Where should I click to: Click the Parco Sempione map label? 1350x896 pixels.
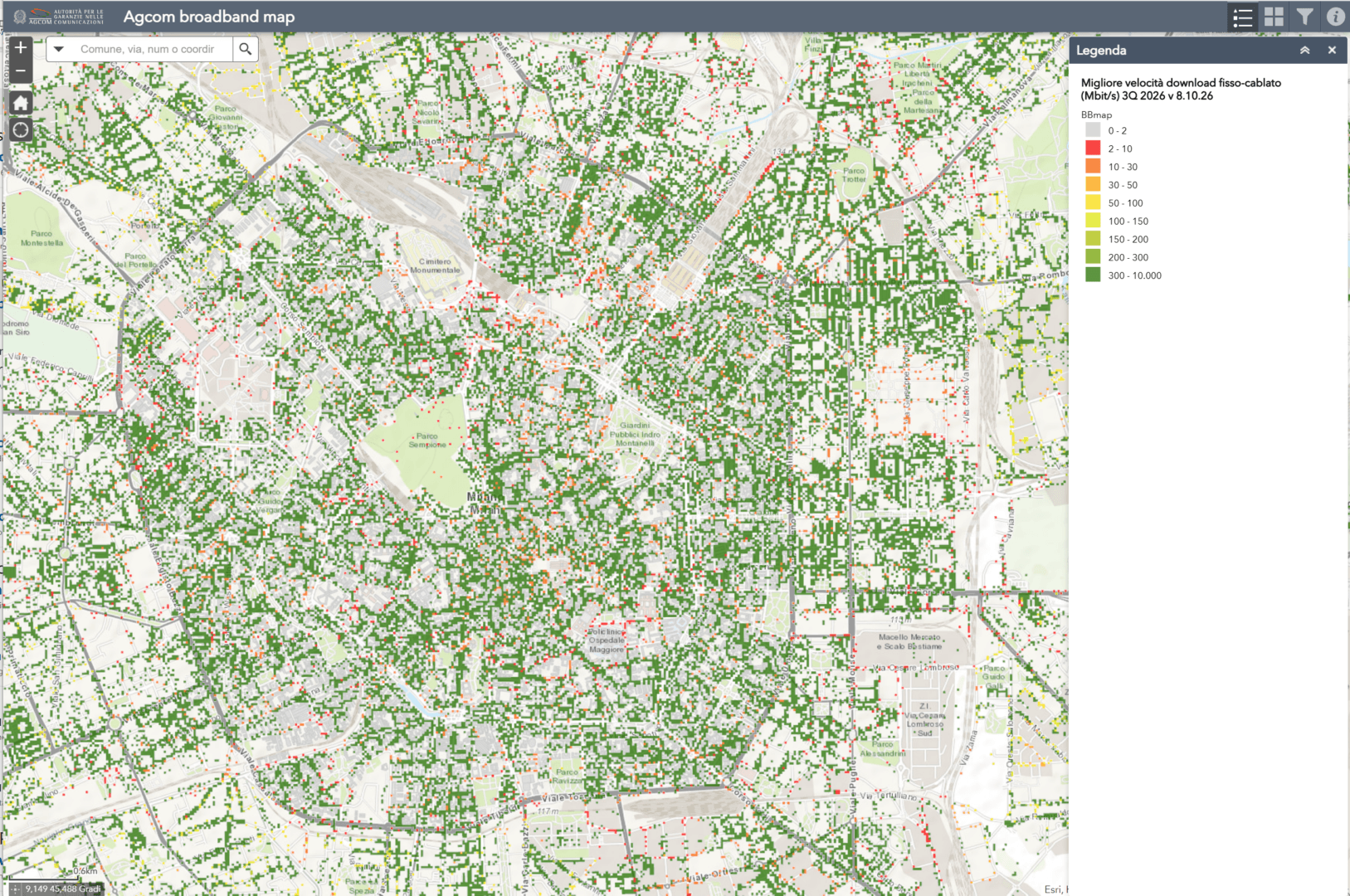pos(427,441)
